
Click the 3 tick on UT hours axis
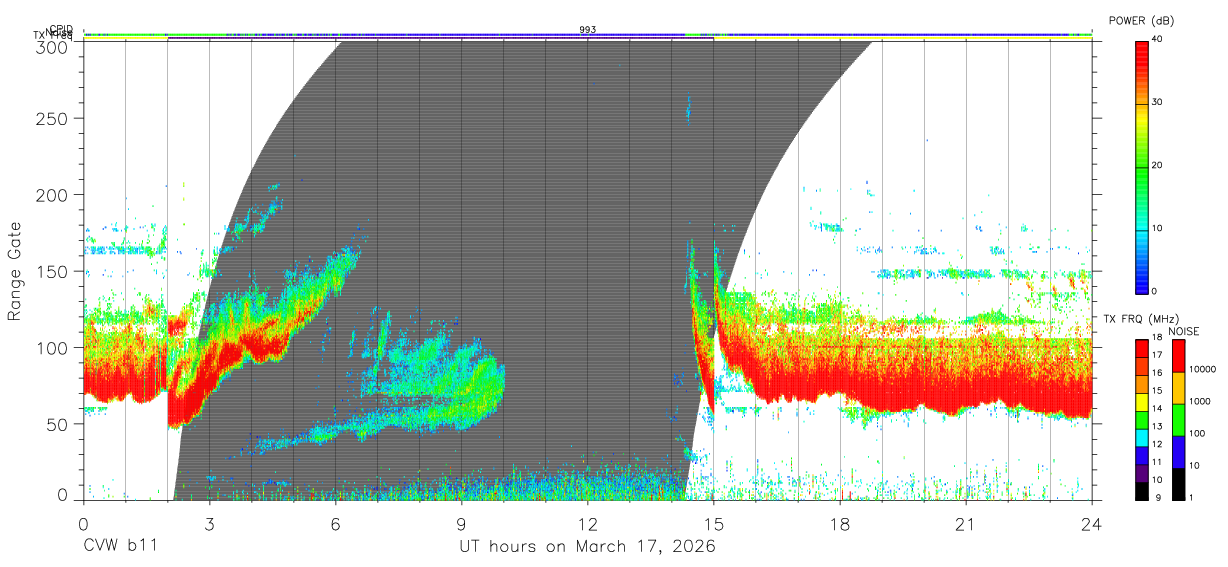click(209, 523)
